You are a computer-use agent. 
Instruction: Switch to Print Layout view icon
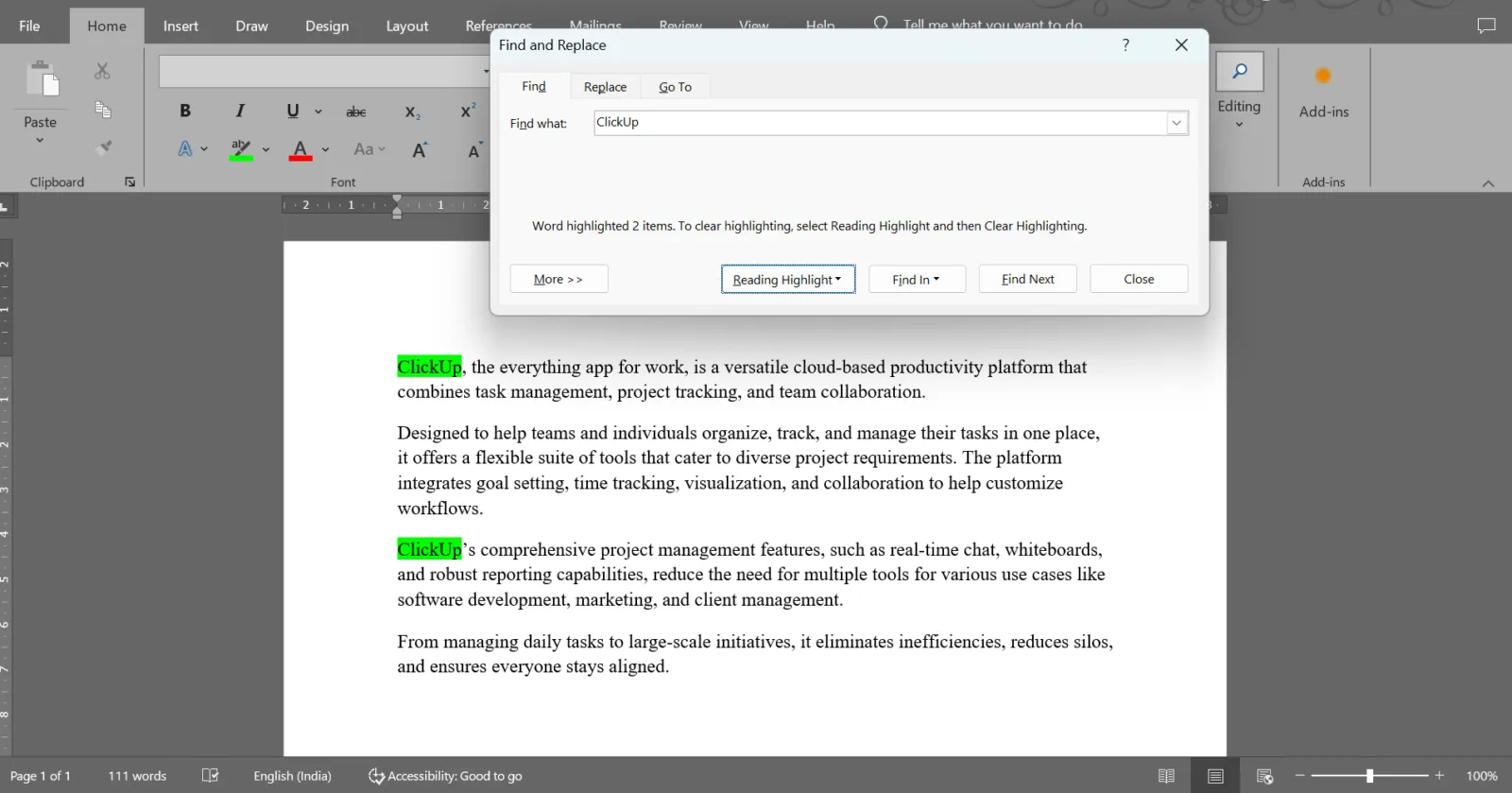[x=1215, y=776]
